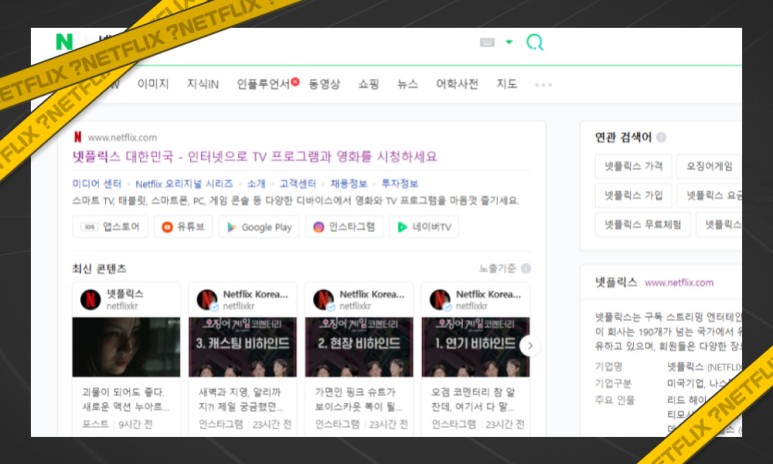
Task: Open the 1. 연기 비하인드 thumbnail
Action: point(475,347)
